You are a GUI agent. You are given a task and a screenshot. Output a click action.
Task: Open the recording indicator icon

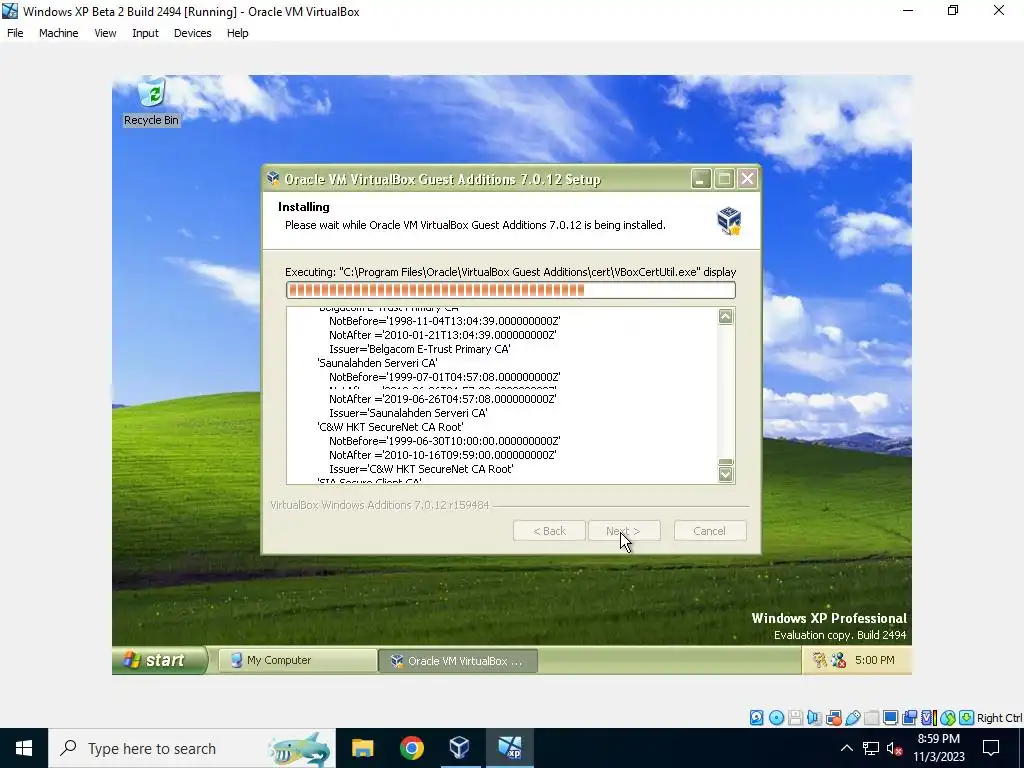coord(909,718)
